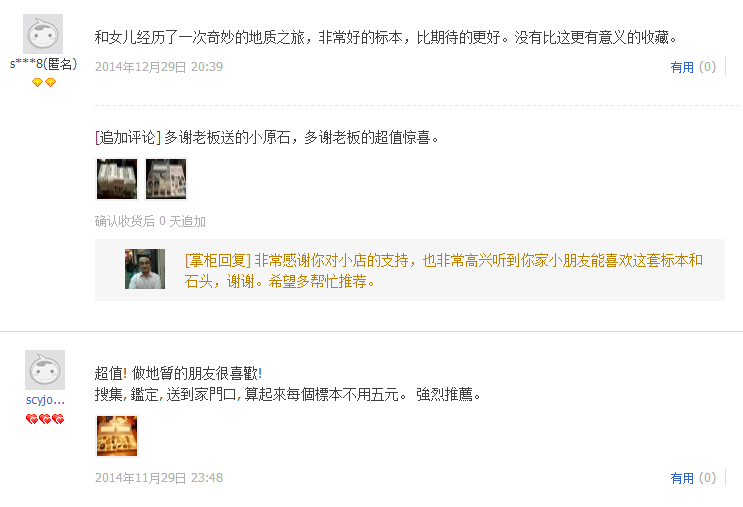Image resolution: width=743 pixels, height=507 pixels.
Task: Open the scyjo... username link
Action: click(x=45, y=399)
